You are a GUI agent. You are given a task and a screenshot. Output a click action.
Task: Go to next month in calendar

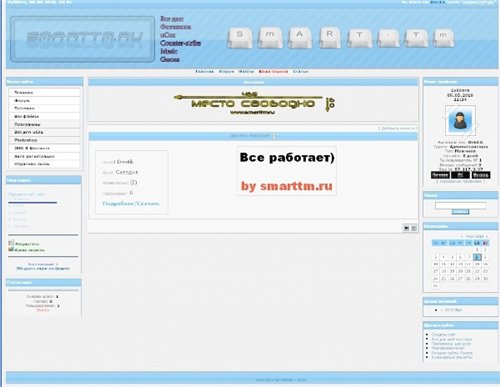tap(486, 236)
